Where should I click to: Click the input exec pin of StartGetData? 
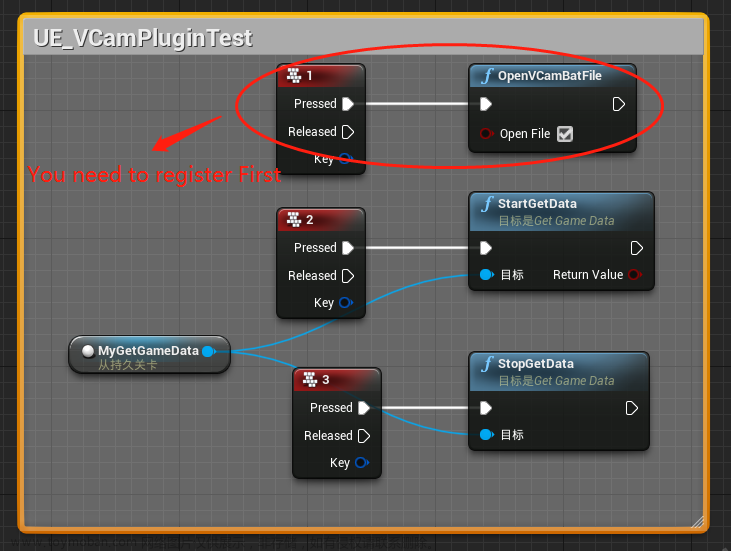pyautogui.click(x=486, y=248)
